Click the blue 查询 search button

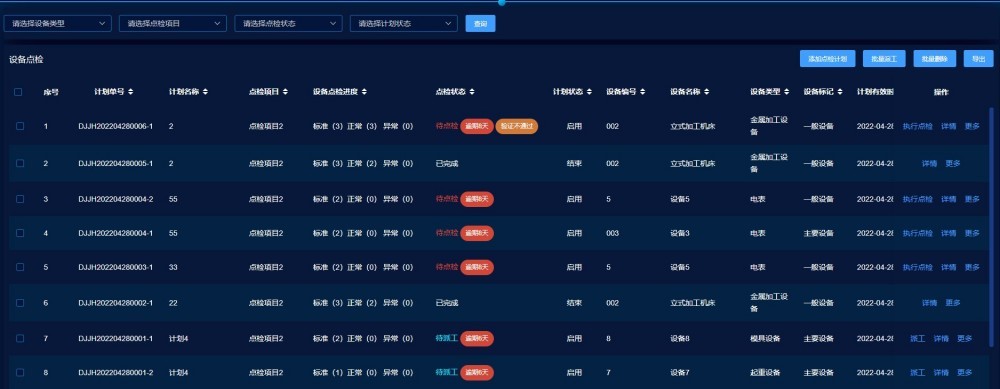pyautogui.click(x=480, y=24)
